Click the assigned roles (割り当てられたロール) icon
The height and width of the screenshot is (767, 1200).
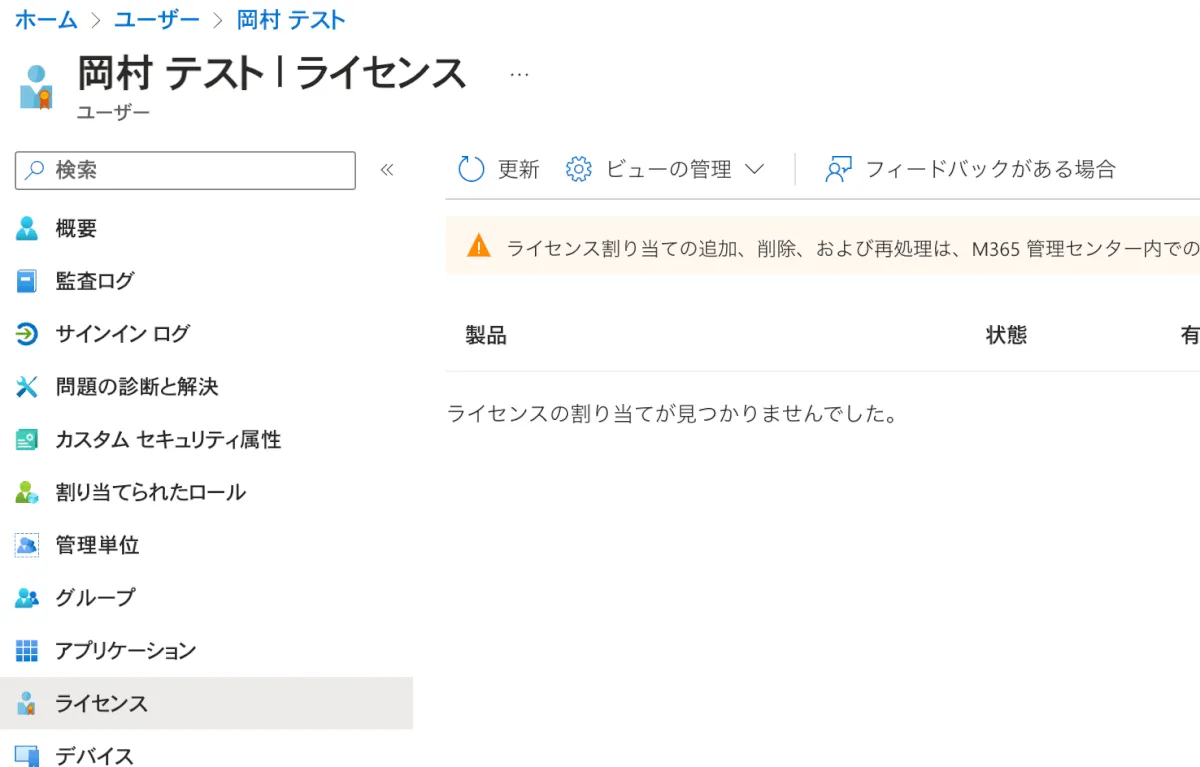click(27, 492)
